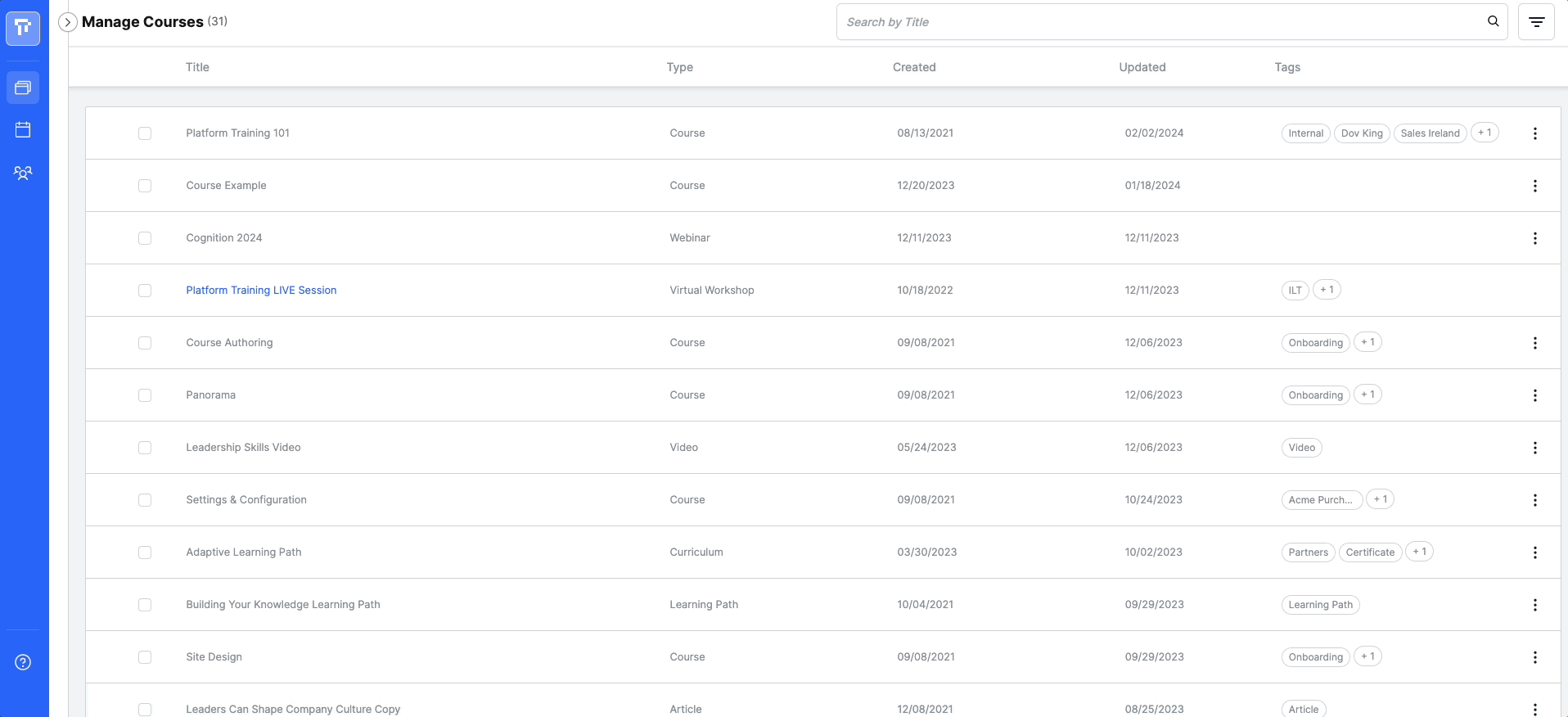Open the Cognition 2024 title

pos(224,238)
